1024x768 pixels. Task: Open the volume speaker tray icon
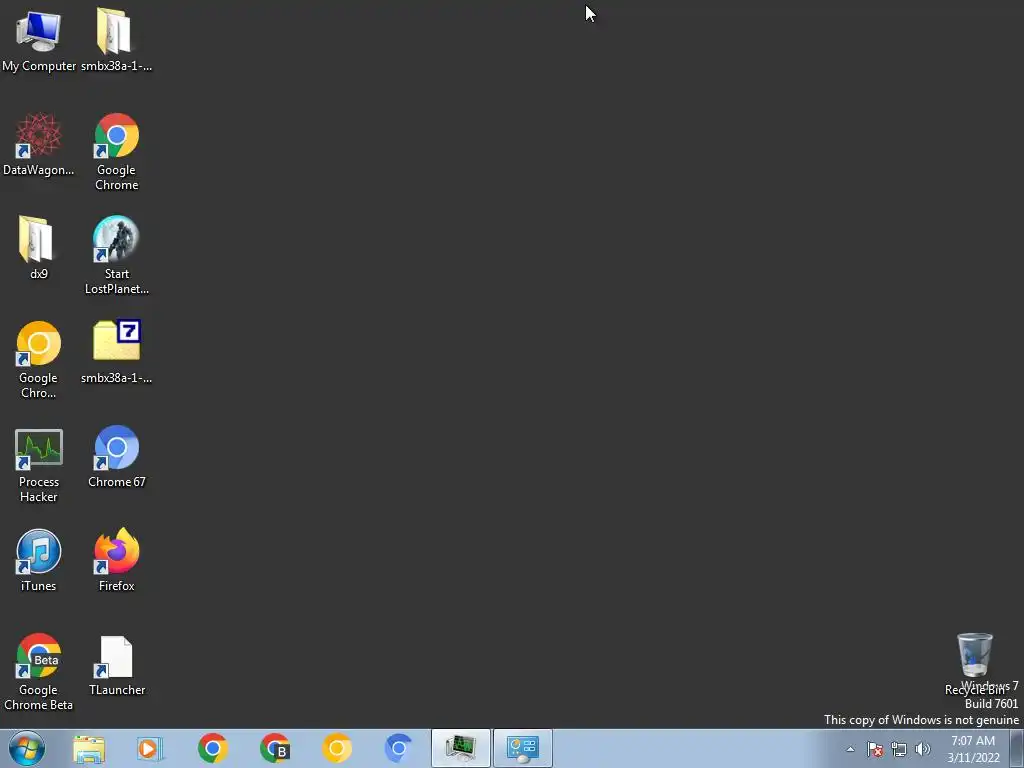tap(922, 749)
